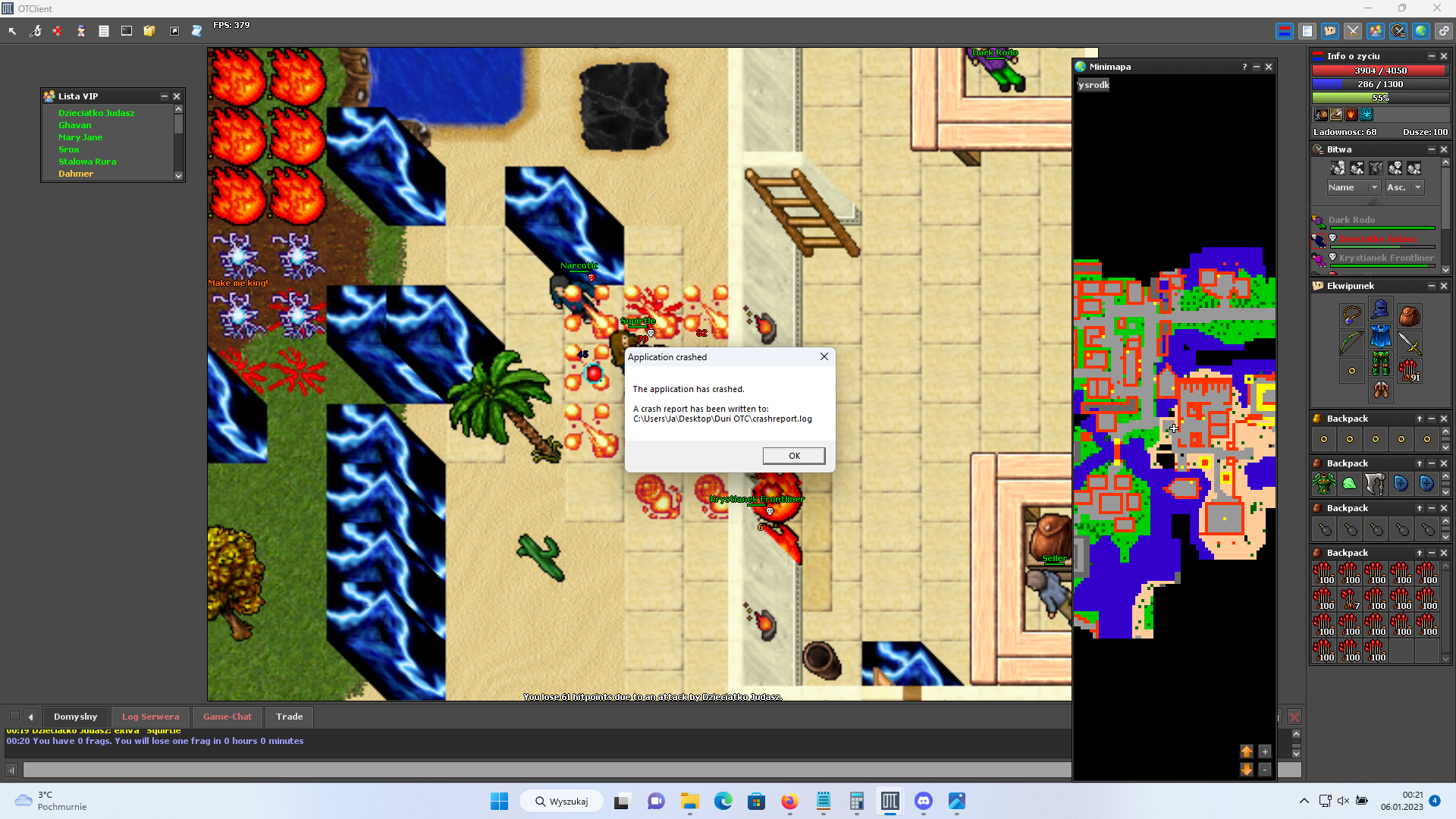
Task: Click the blue hat helmet slot in Ekwipunek
Action: [1380, 309]
